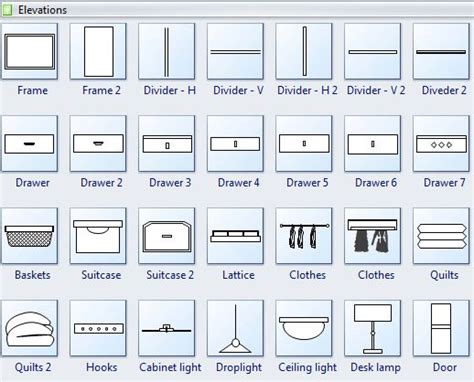
Task: Select the Frame 2 tall rectangle shape
Action: click(x=98, y=51)
